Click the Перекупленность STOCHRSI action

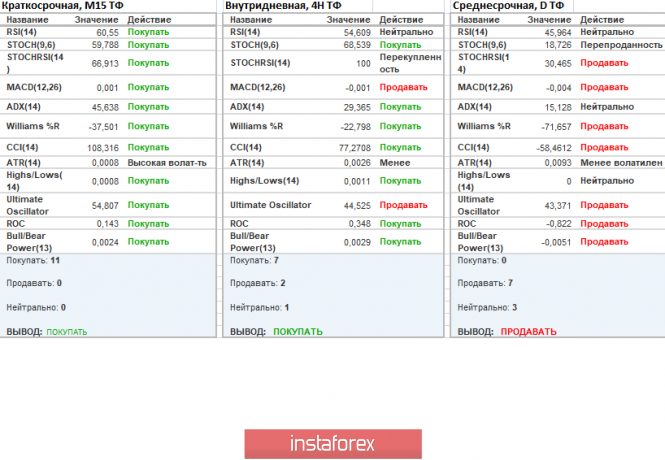[x=410, y=63]
